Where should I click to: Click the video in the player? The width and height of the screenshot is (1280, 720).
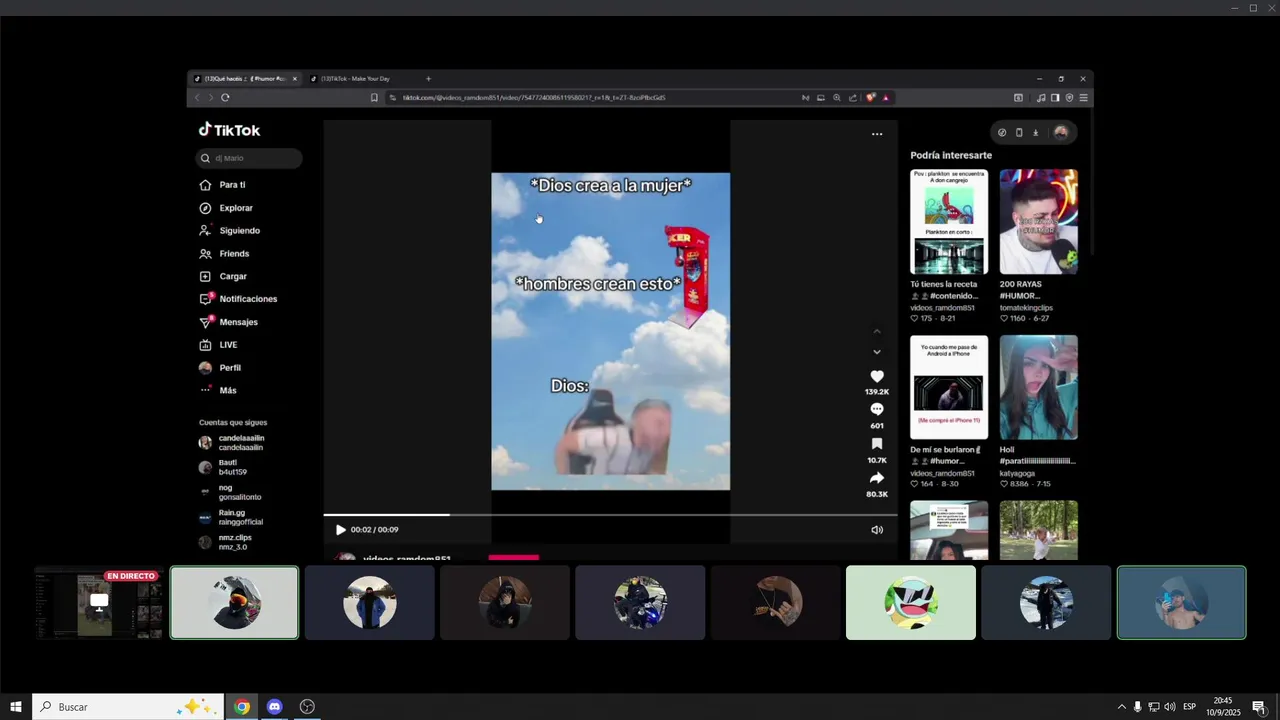610,331
